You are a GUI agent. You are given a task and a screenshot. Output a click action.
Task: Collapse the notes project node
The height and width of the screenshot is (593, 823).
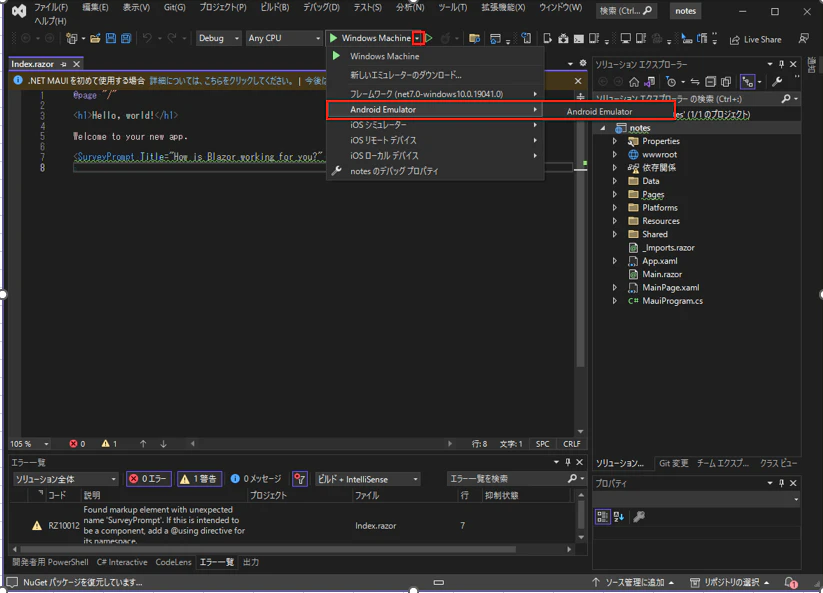603,128
